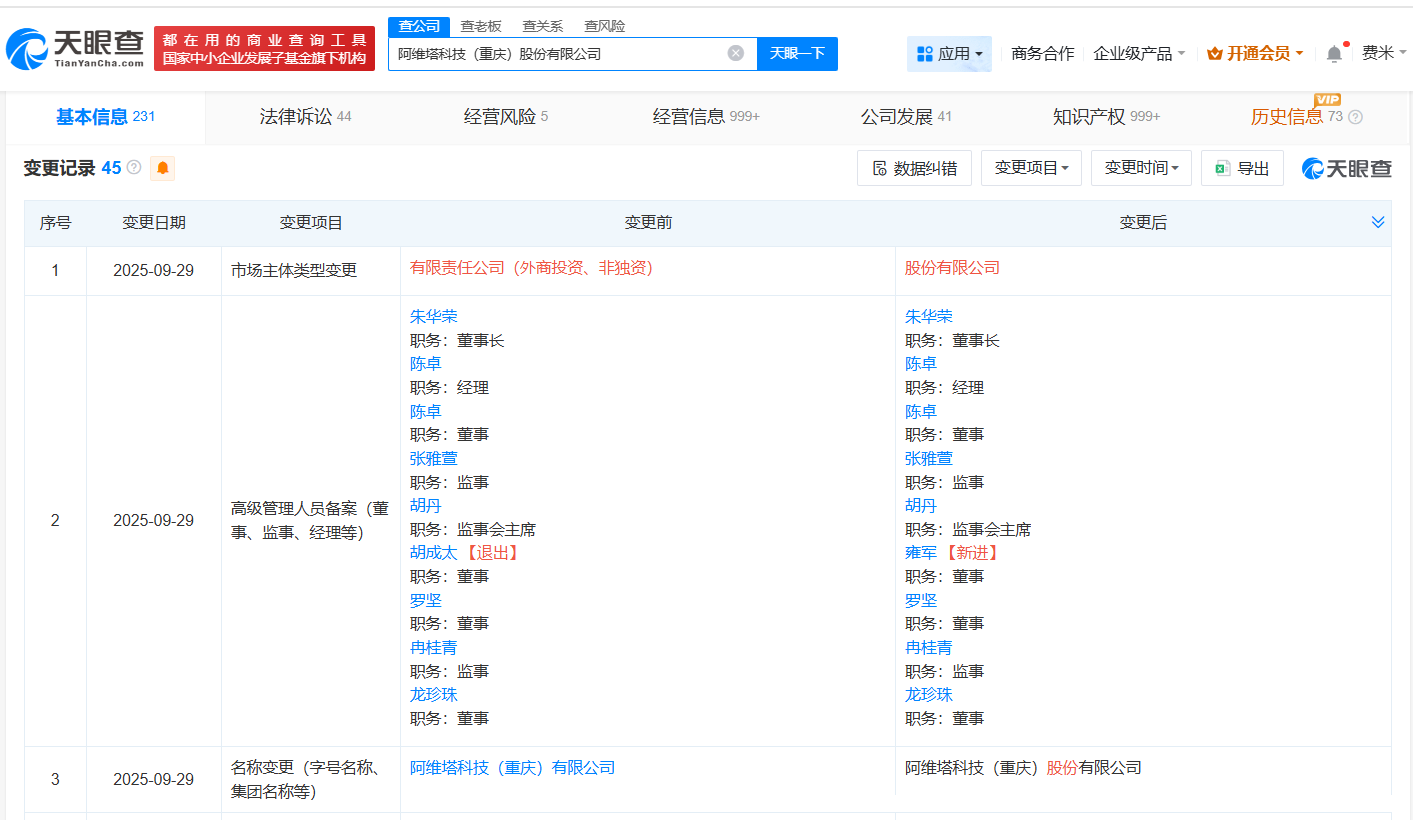
Task: Click the 天眼一下 search button
Action: pos(797,53)
